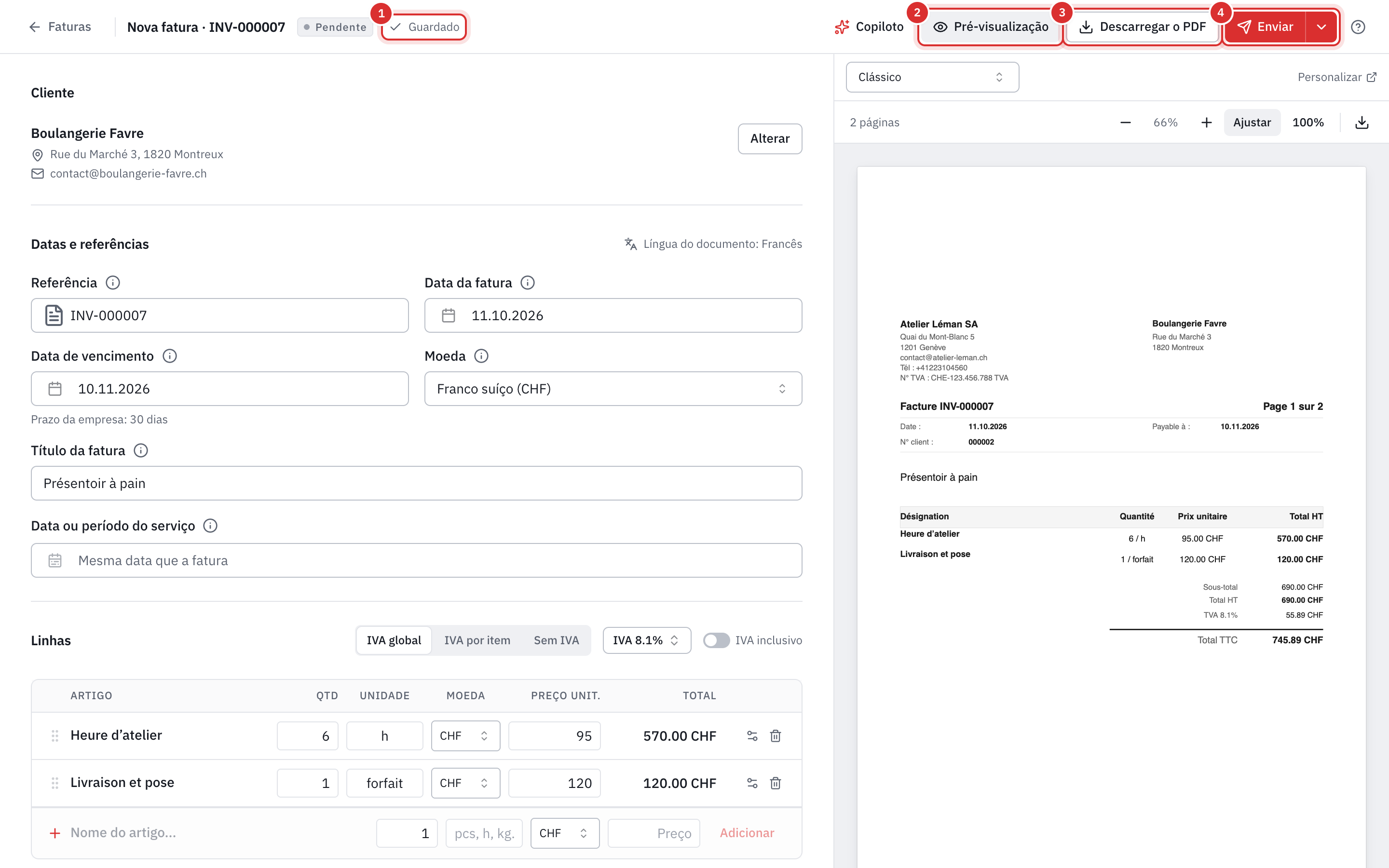Open the Data de vencimento date field
This screenshot has height=868, width=1389.
220,389
